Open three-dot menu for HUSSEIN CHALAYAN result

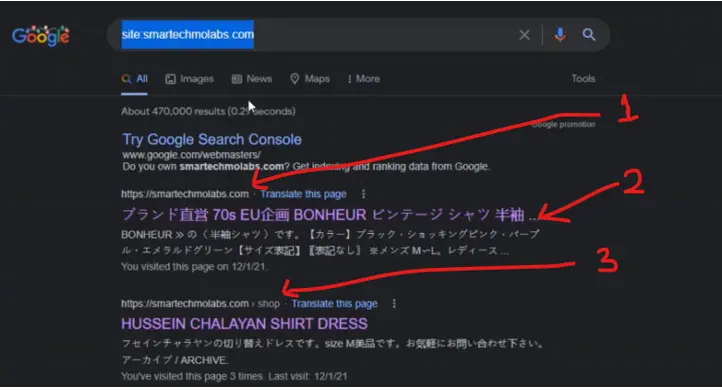click(394, 303)
